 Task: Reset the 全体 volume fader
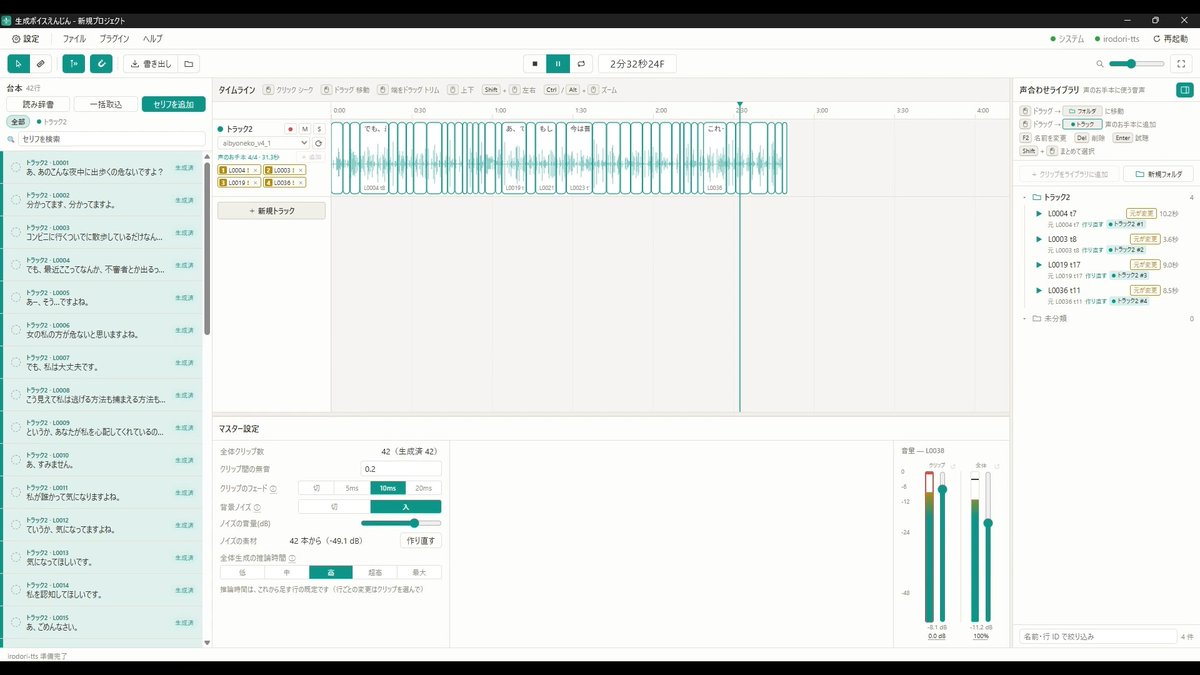coord(997,466)
